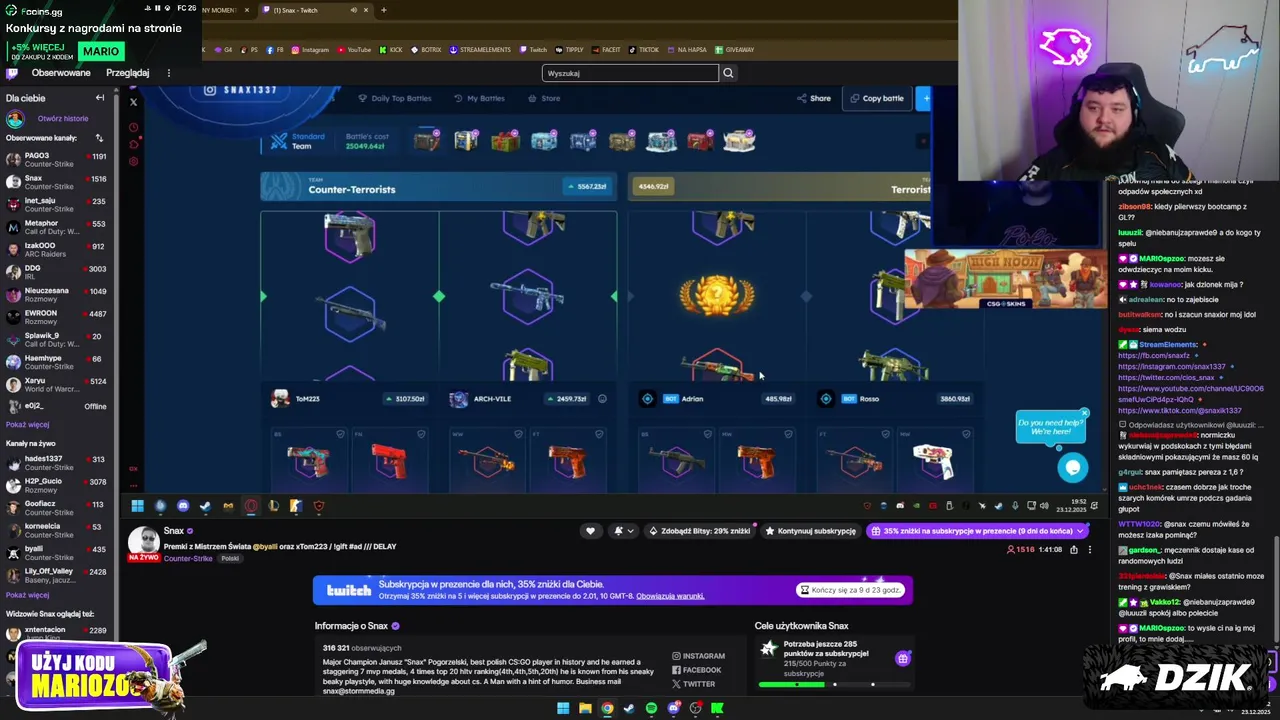Image resolution: width=1280 pixels, height=720 pixels.
Task: Click the Otwórz historie link
Action: pyautogui.click(x=63, y=118)
